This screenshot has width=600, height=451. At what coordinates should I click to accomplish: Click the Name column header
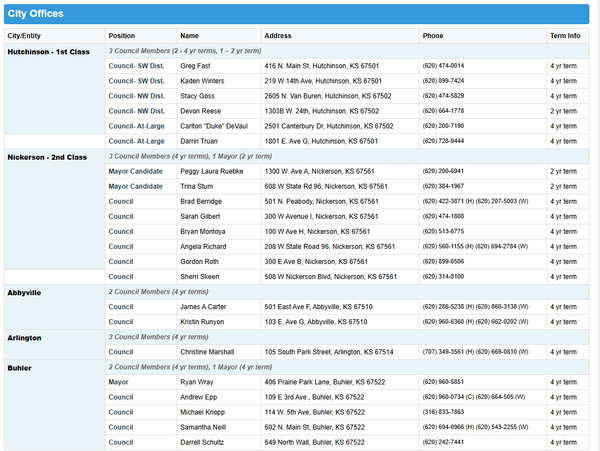[x=189, y=36]
